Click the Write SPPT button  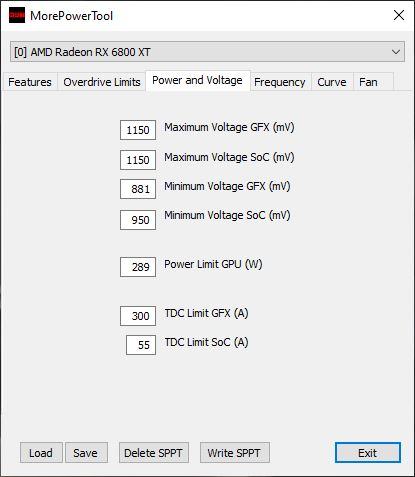(235, 453)
